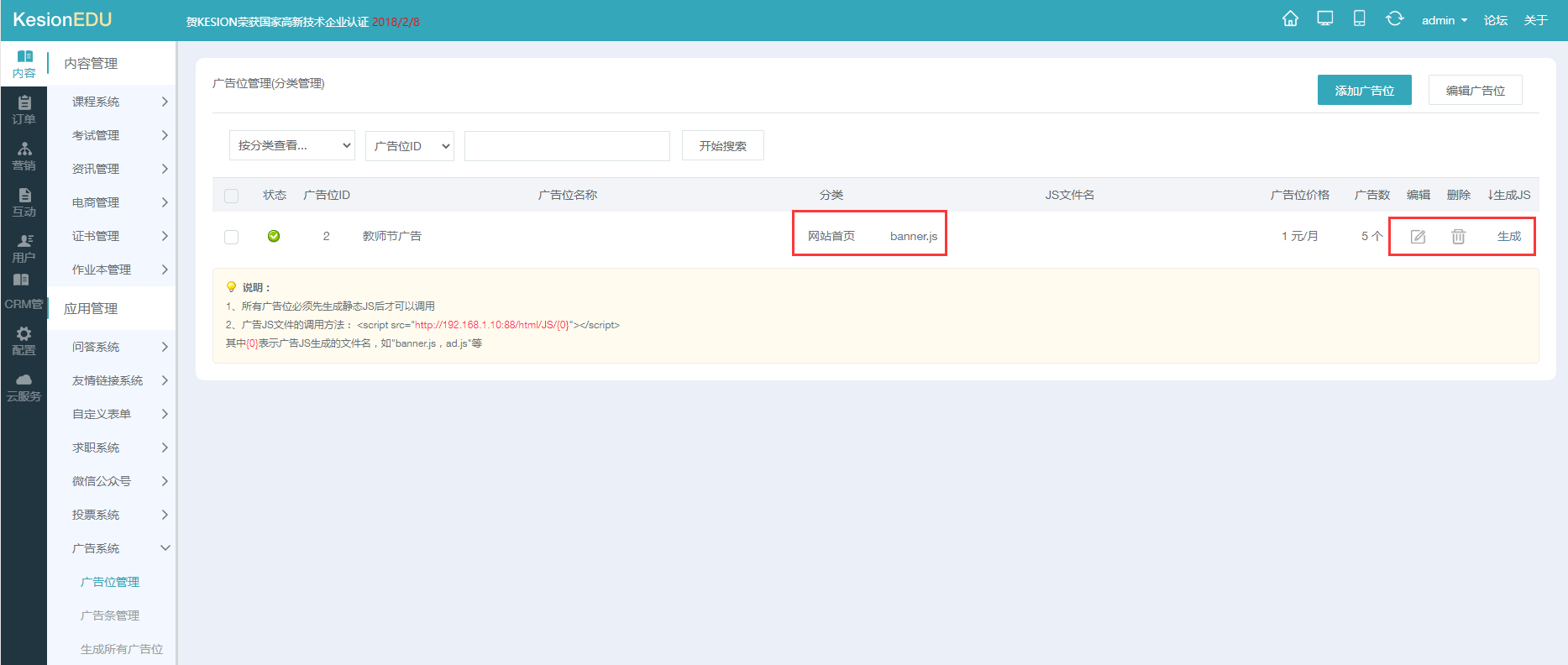
Task: Expand 友情链接系统 menu
Action: (112, 380)
